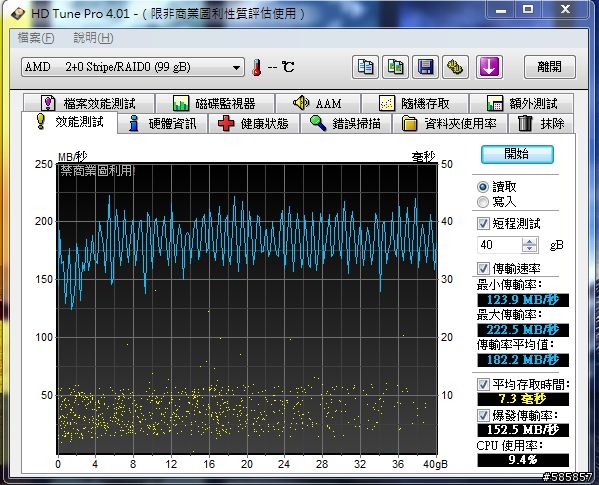Screen dimensions: 599x485
Task: Open the 檔案(F) menu
Action: pos(36,38)
